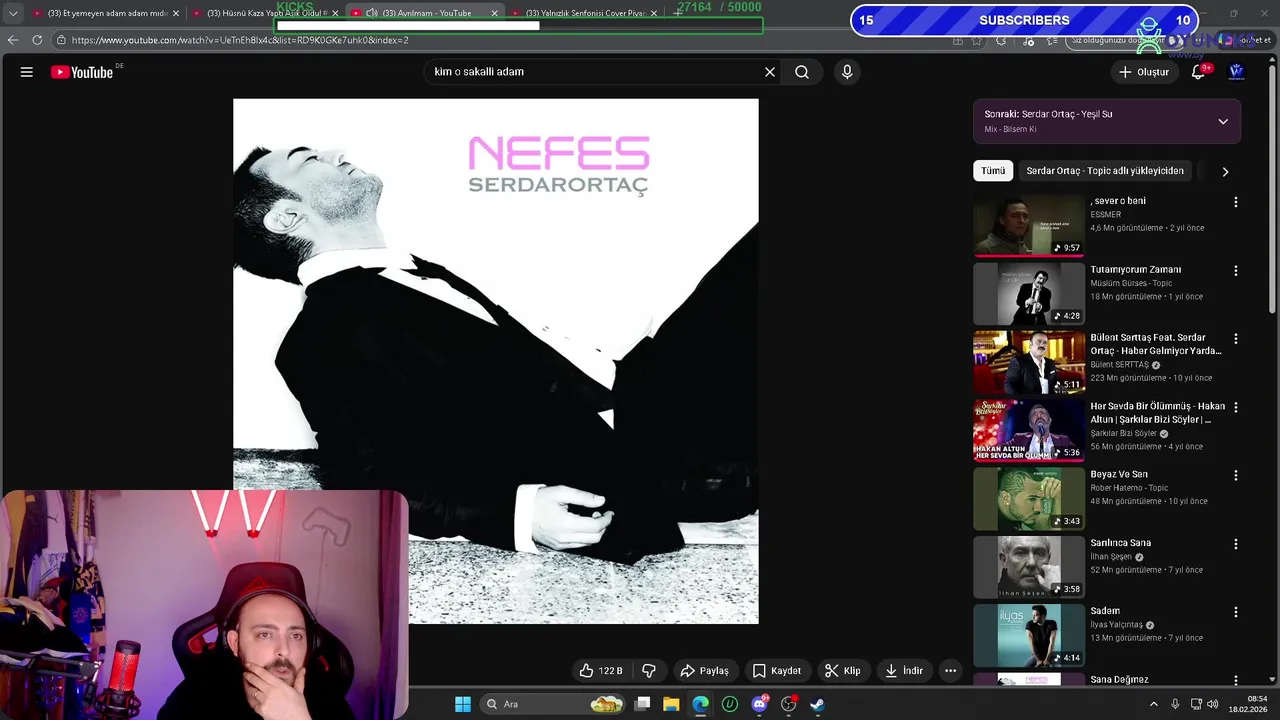Open options for 'Bülent Serttaş Feat.' video
Image resolution: width=1280 pixels, height=720 pixels.
tap(1236, 339)
